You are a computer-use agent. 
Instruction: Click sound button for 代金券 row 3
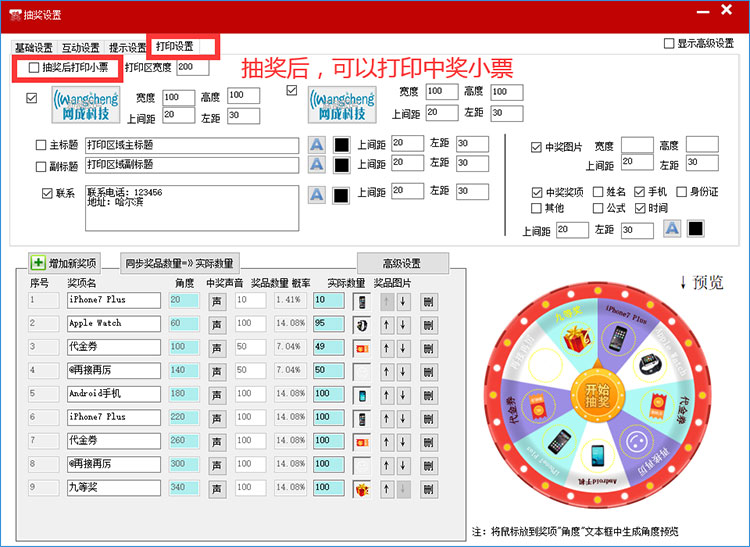(217, 349)
